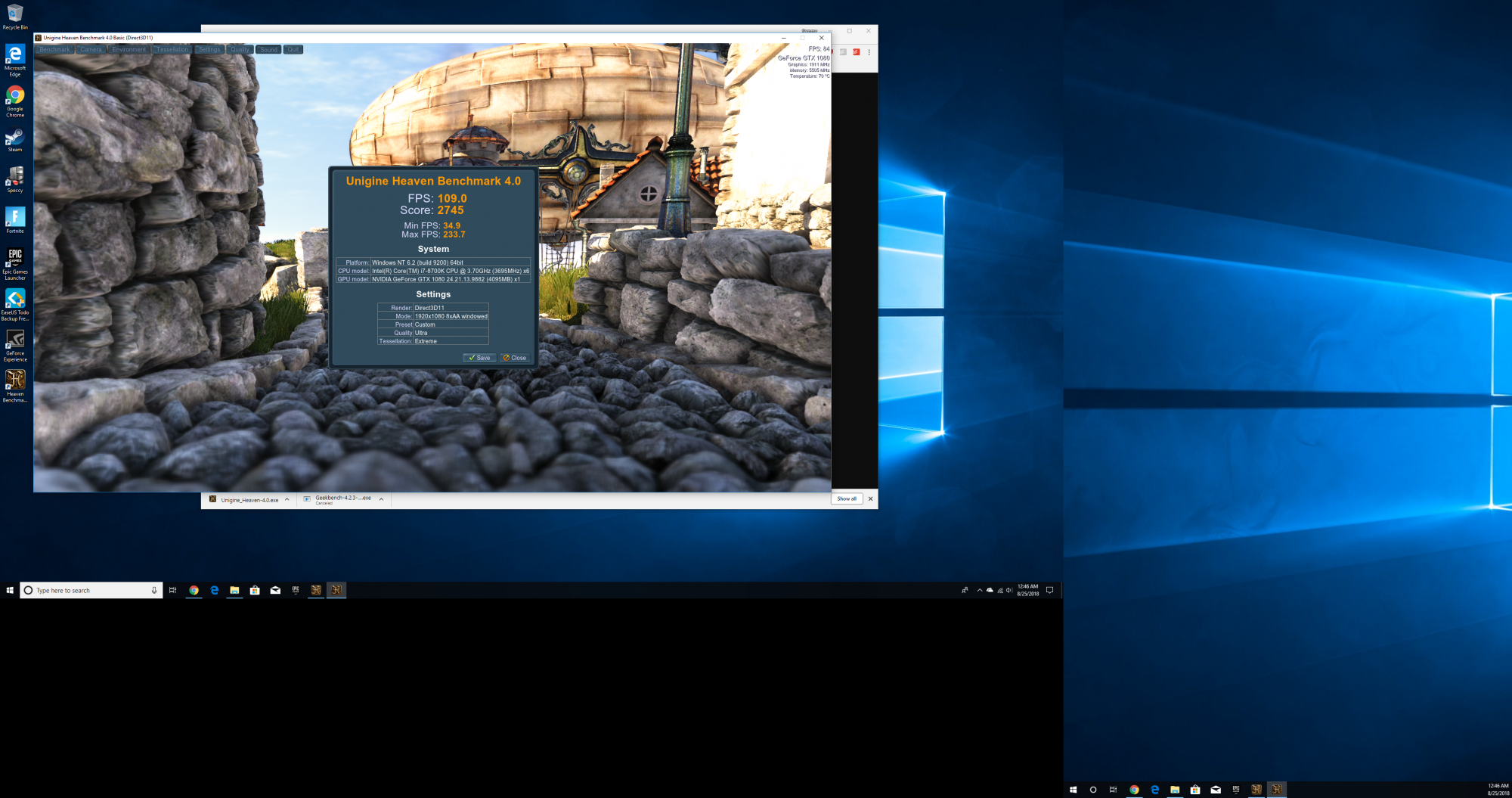
Task: Click the Quit button in Heaven's toolbar
Action: click(293, 50)
